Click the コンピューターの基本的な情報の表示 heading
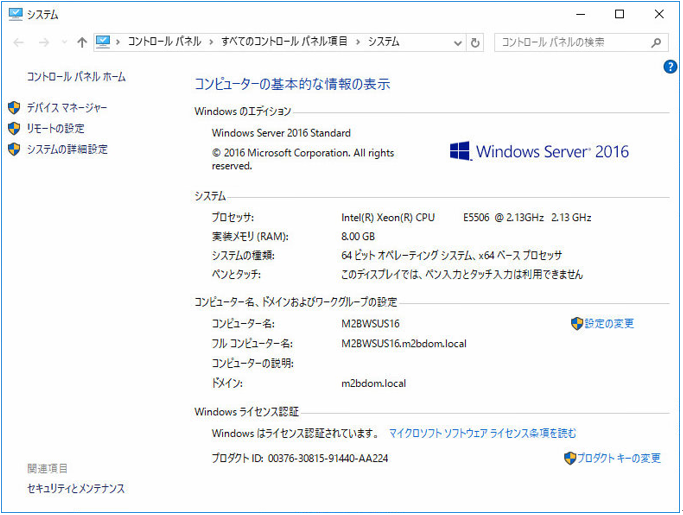 click(x=292, y=84)
